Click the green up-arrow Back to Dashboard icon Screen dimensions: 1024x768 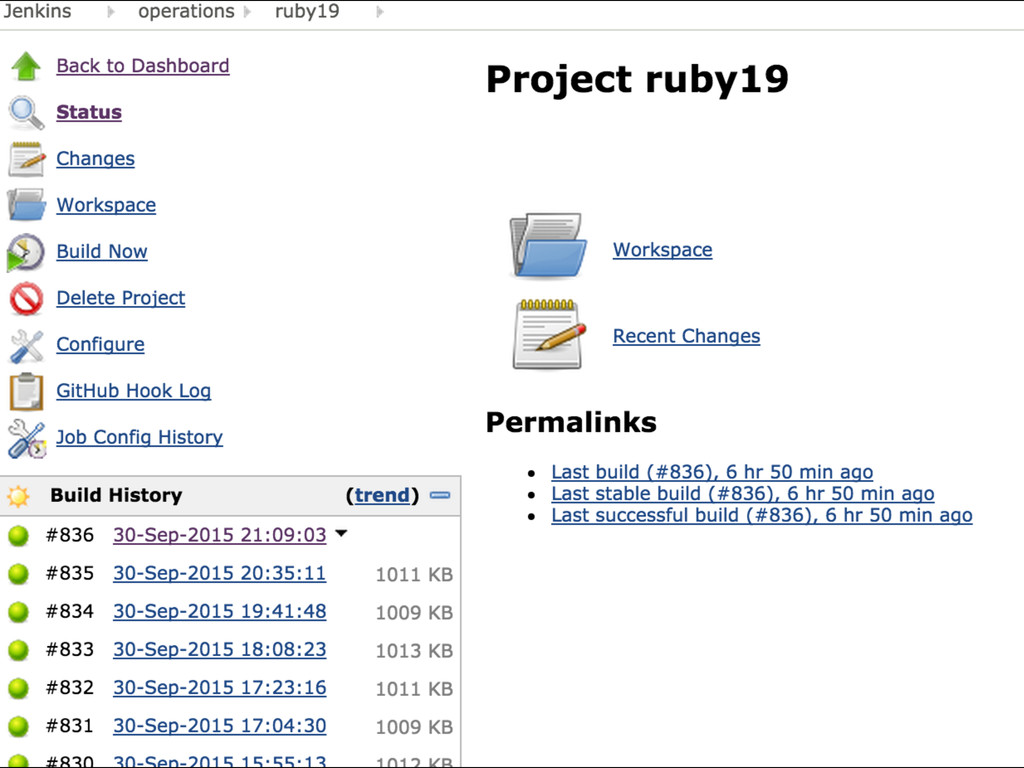[26, 66]
